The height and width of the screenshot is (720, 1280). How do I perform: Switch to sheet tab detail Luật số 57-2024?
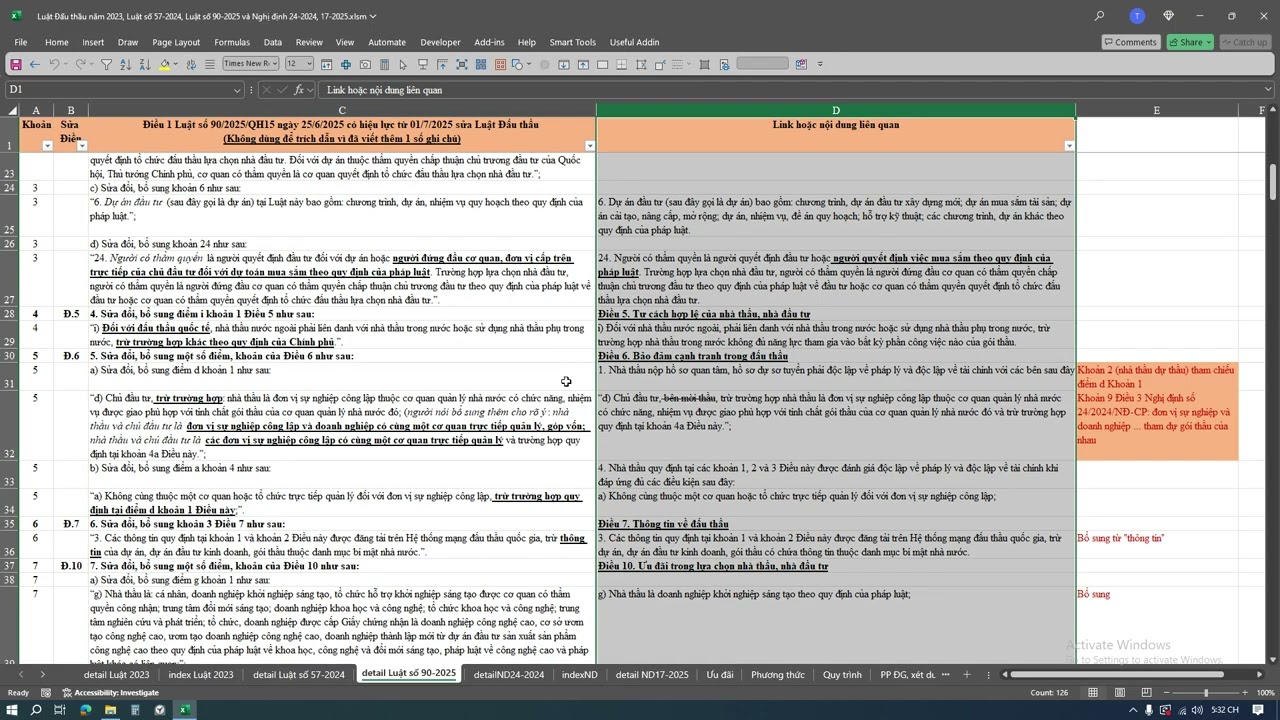(298, 675)
